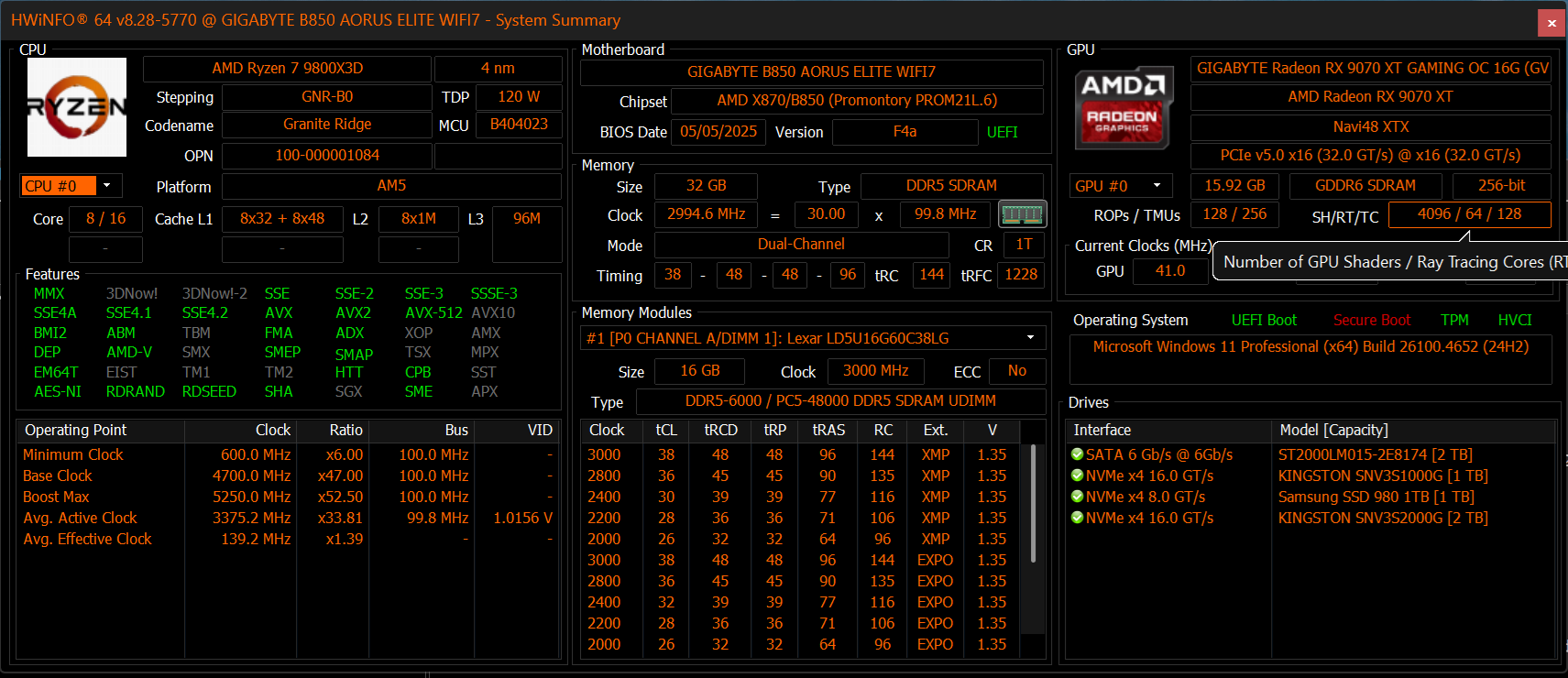
Task: Click the UEFI label next to BIOS version
Action: pyautogui.click(x=1002, y=132)
